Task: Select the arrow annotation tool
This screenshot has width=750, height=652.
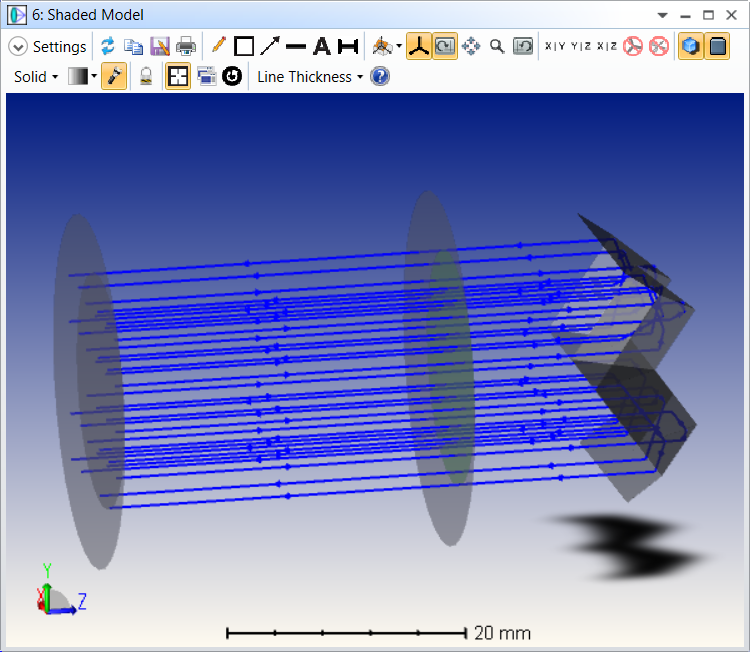Action: click(270, 46)
